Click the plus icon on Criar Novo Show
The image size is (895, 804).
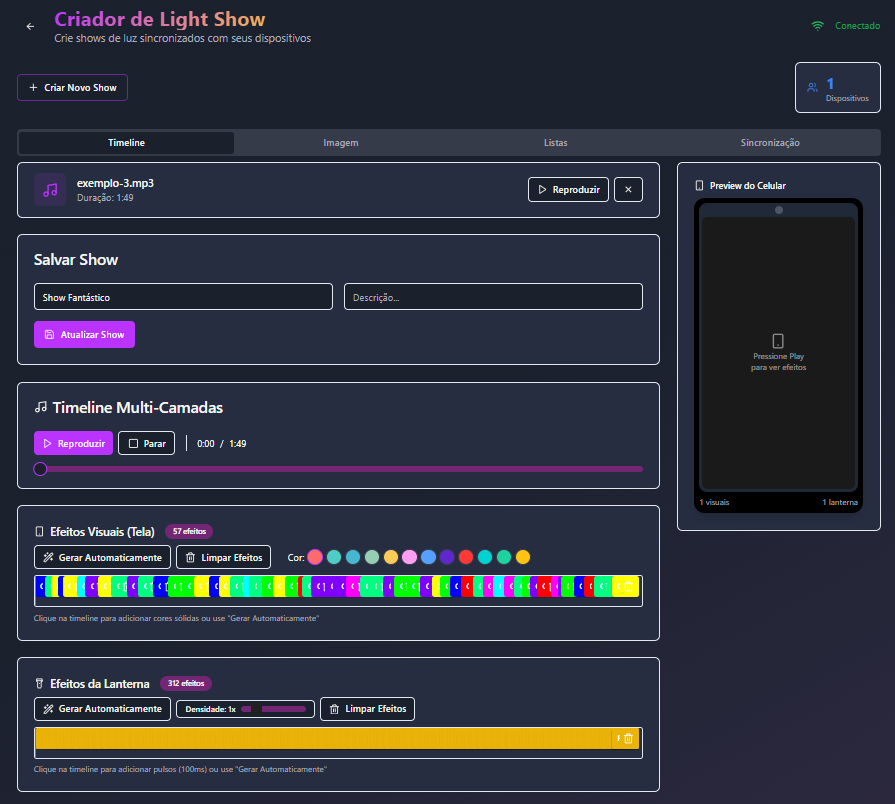33,87
